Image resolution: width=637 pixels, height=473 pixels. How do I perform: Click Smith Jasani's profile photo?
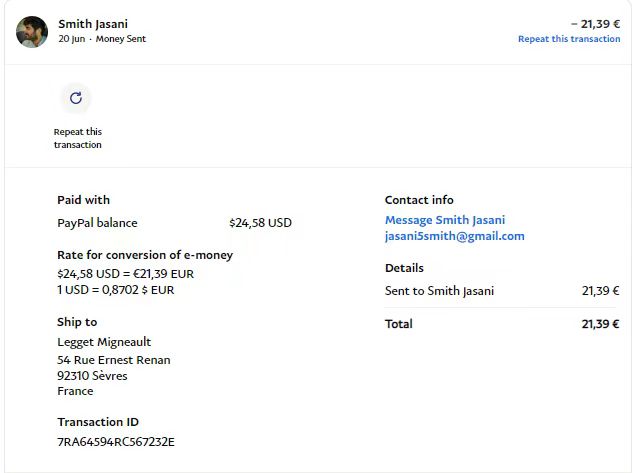[32, 31]
